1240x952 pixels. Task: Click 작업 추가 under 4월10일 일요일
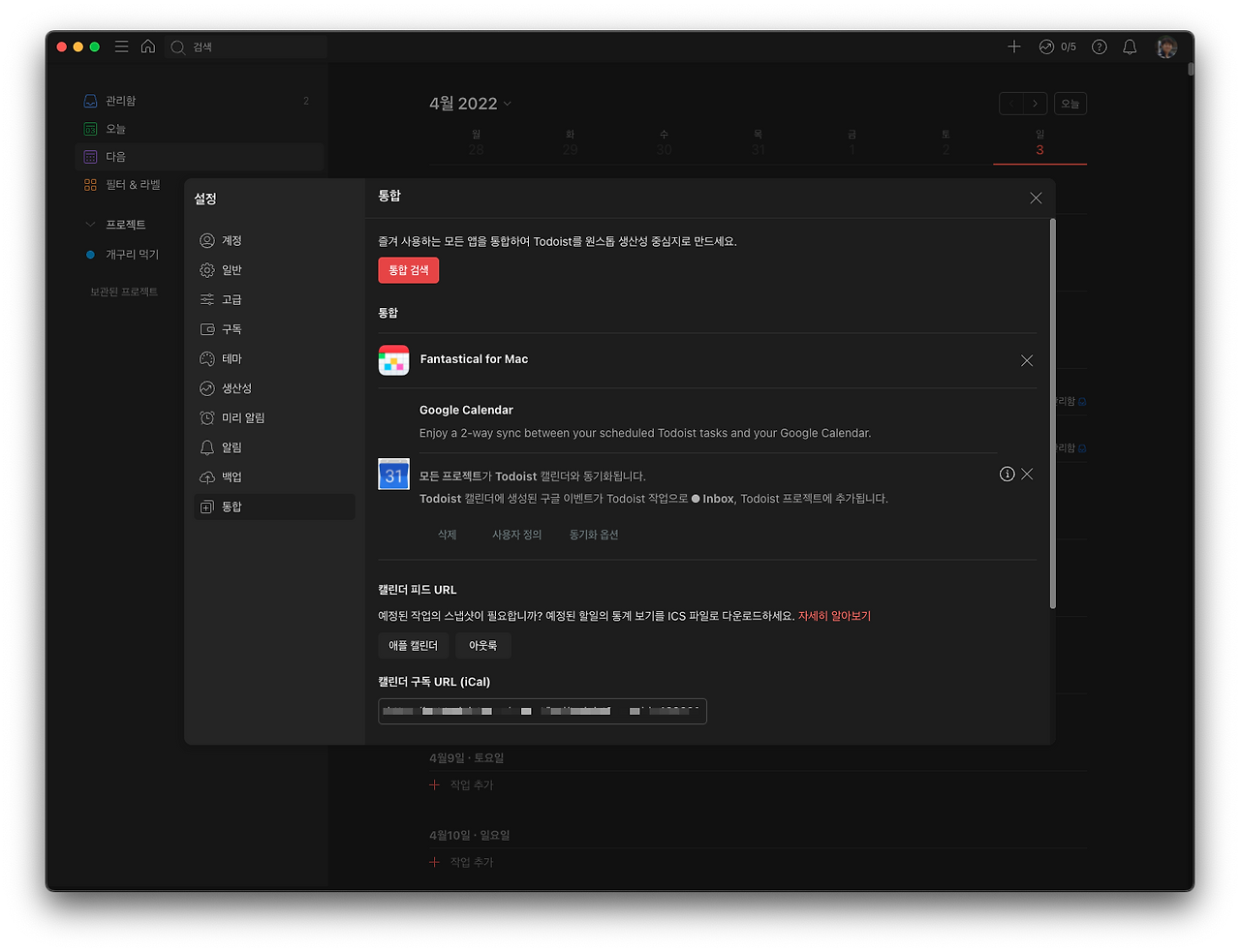pyautogui.click(x=462, y=863)
